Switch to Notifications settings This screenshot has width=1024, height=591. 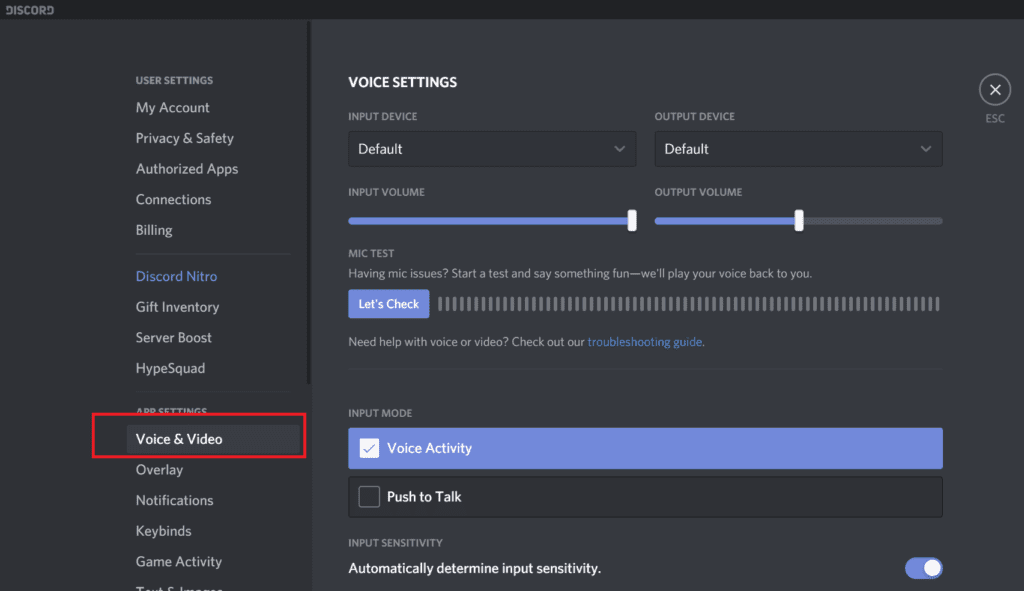tap(174, 500)
